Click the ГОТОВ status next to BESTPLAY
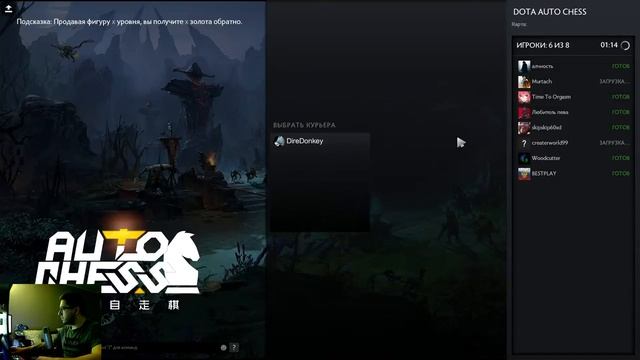Image resolution: width=640 pixels, height=360 pixels. 621,173
